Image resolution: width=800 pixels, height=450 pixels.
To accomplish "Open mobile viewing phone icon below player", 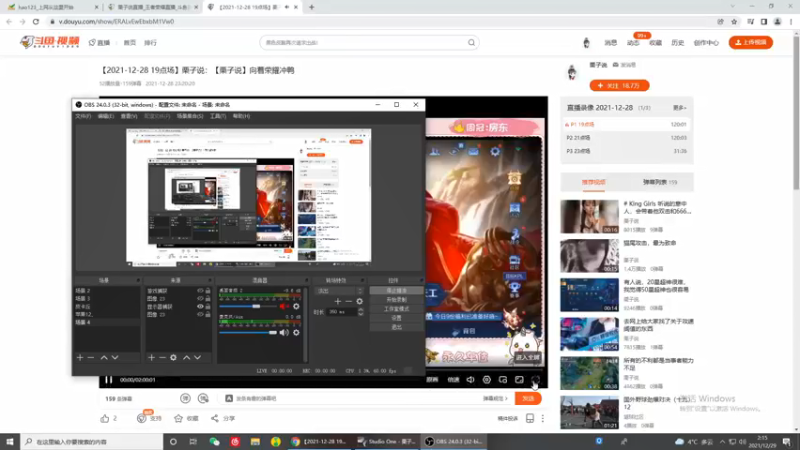I will [530, 418].
